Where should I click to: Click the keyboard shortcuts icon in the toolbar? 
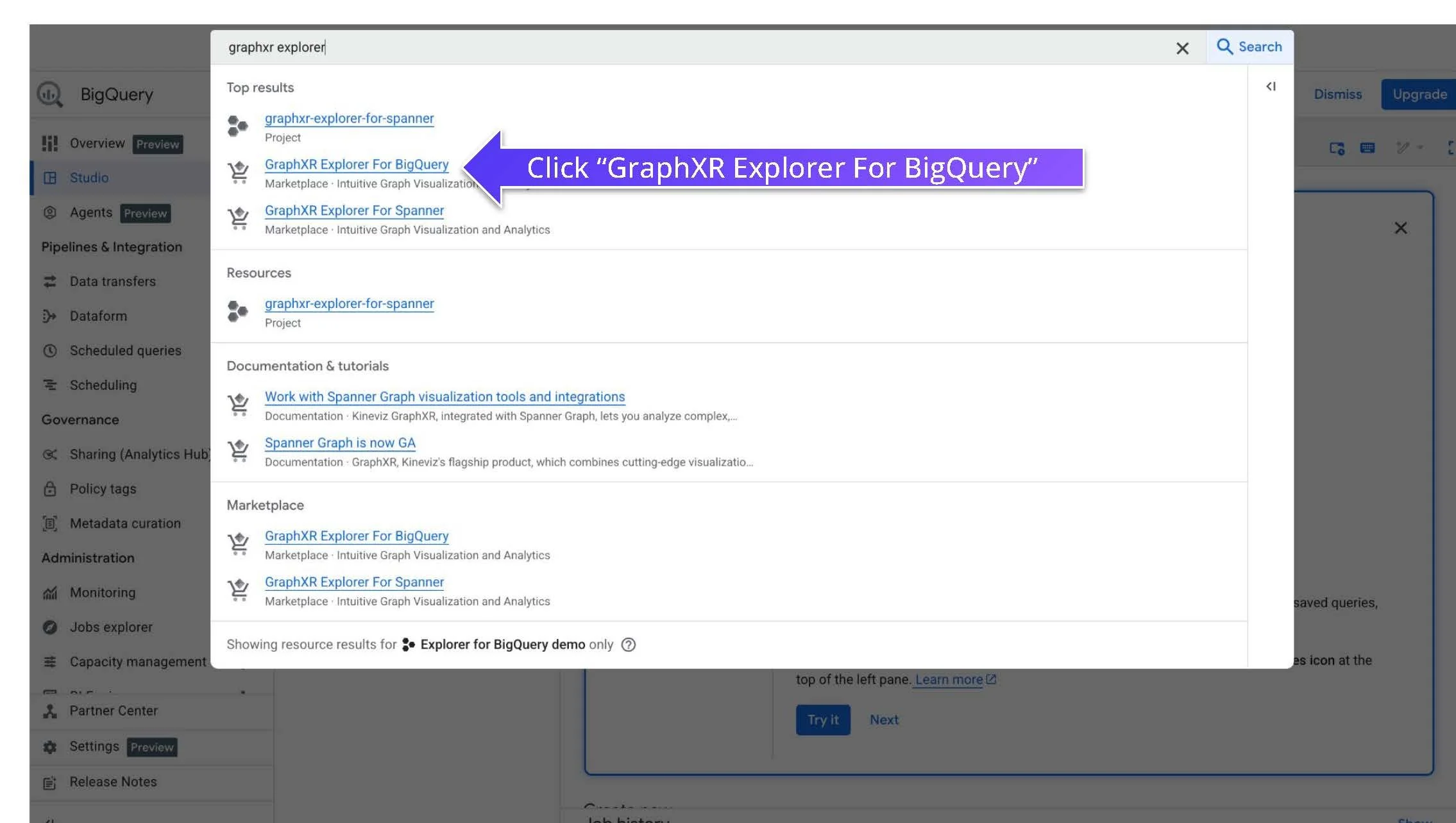tap(1367, 148)
